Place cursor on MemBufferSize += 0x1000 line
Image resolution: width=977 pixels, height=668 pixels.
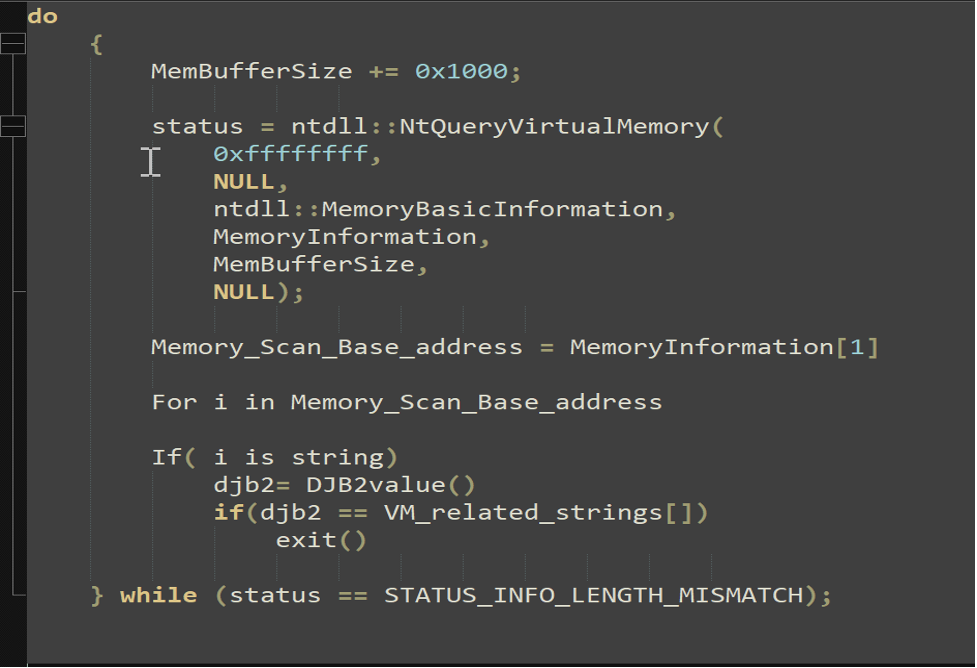tap(336, 71)
